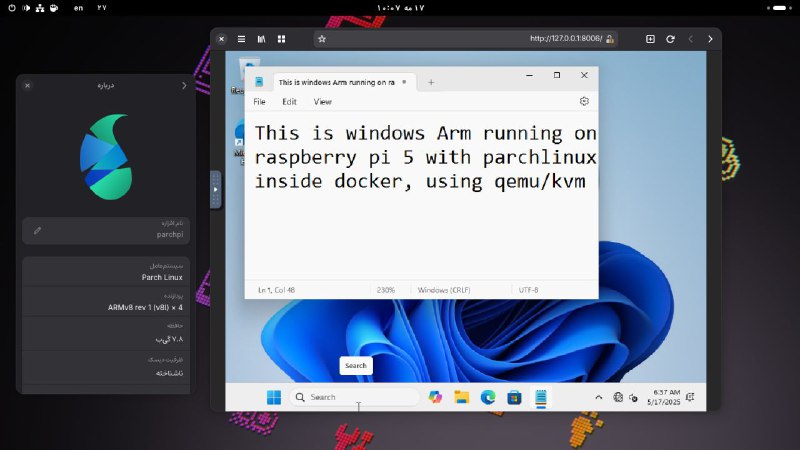Go forward with the browser forward arrow
The width and height of the screenshot is (800, 450).
tap(710, 39)
